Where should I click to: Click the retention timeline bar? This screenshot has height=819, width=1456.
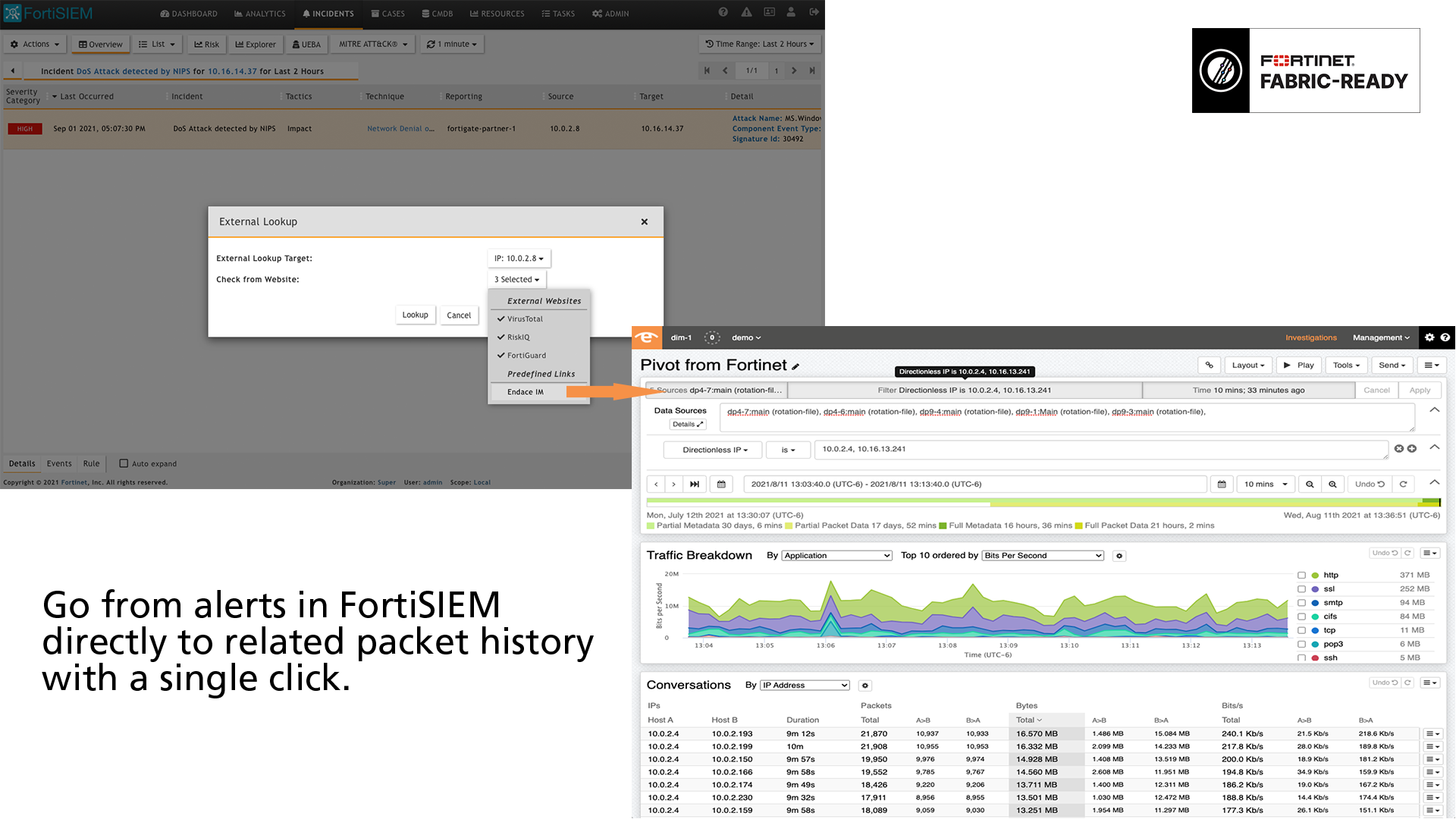1043,503
